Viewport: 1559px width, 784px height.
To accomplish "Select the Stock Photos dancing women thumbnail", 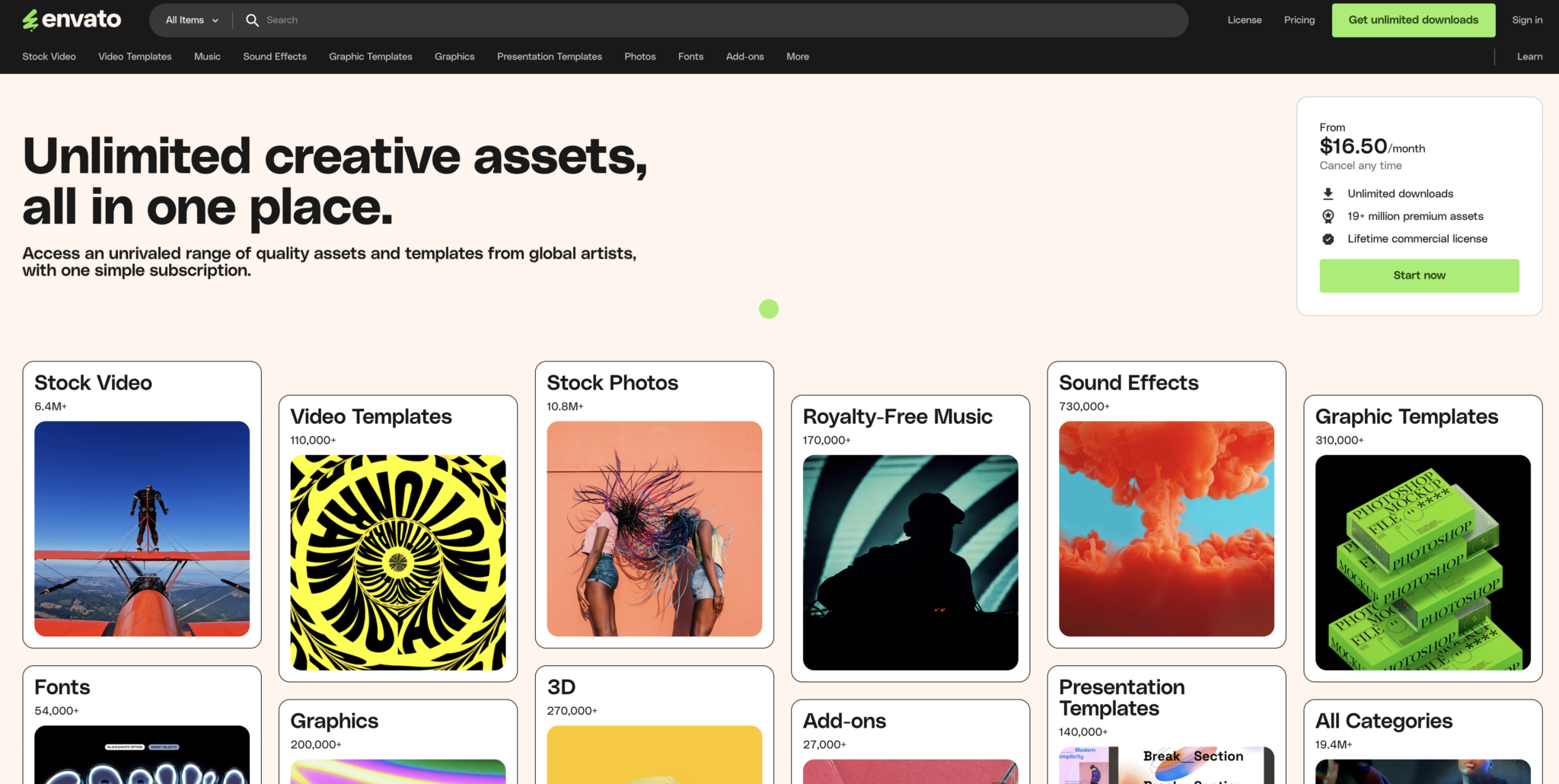I will pos(654,528).
